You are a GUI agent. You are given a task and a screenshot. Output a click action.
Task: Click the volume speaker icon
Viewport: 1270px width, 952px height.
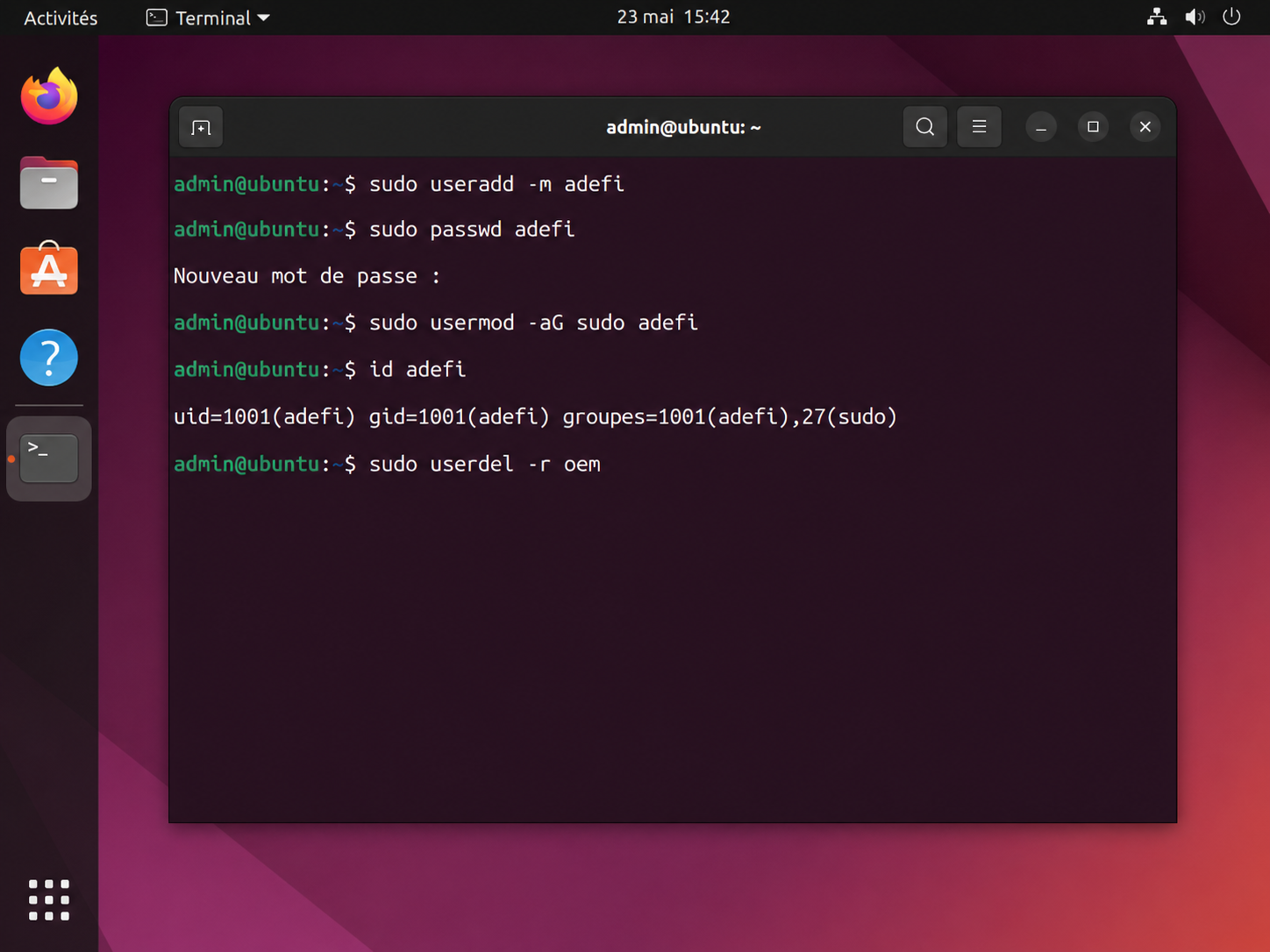coord(1195,17)
